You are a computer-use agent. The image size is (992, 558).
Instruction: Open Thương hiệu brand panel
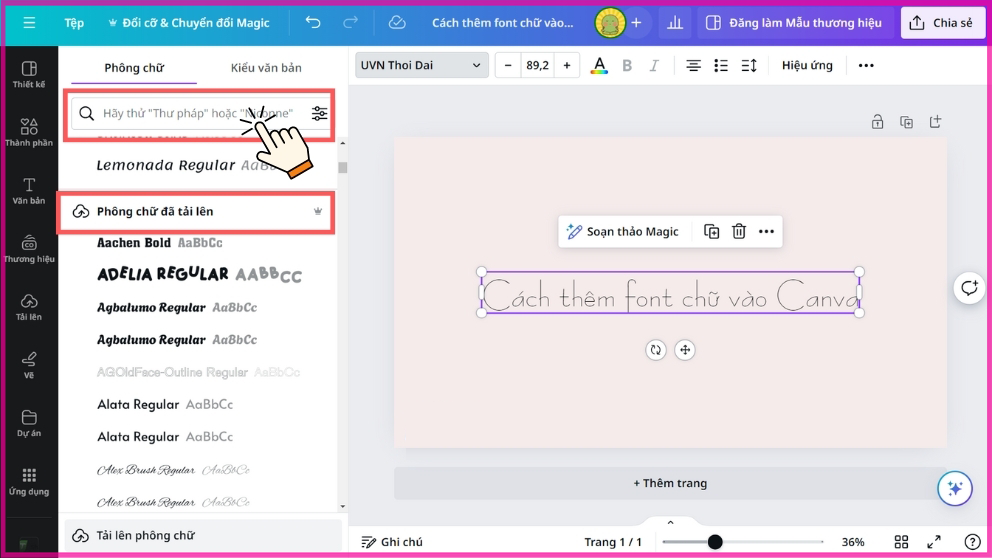point(29,249)
